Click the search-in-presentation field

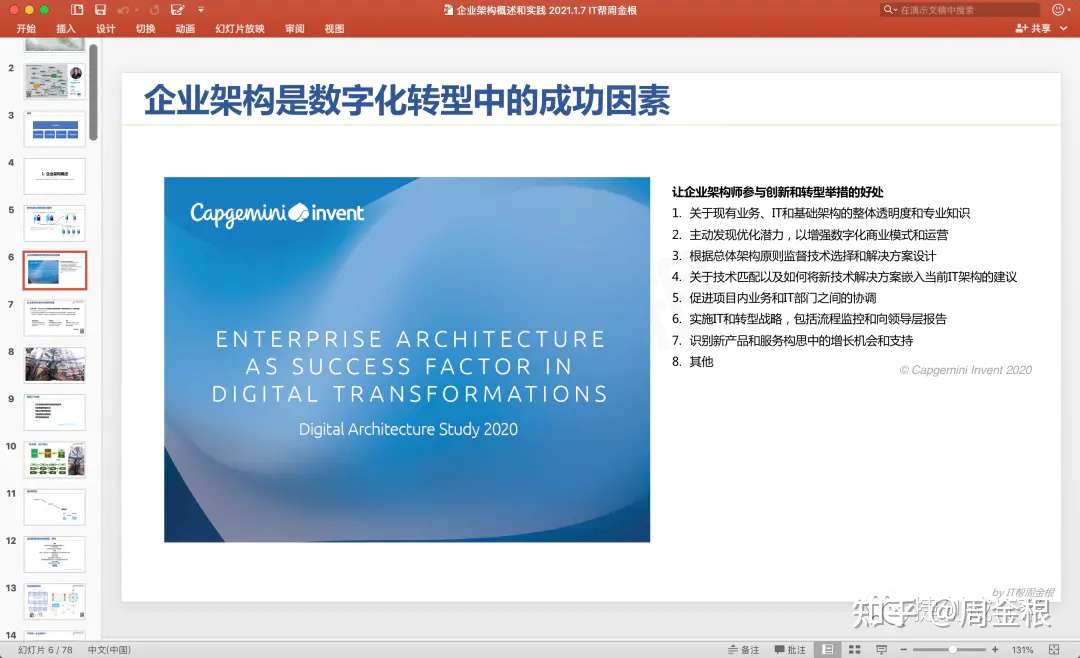click(x=960, y=10)
